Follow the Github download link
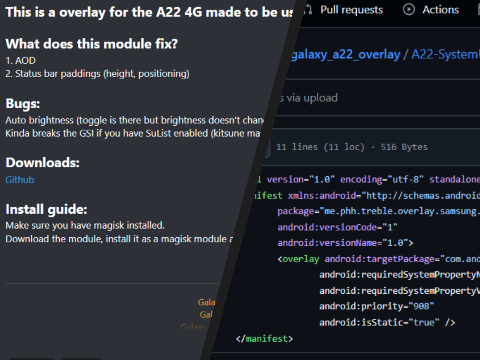This screenshot has width=480, height=360. (x=20, y=180)
